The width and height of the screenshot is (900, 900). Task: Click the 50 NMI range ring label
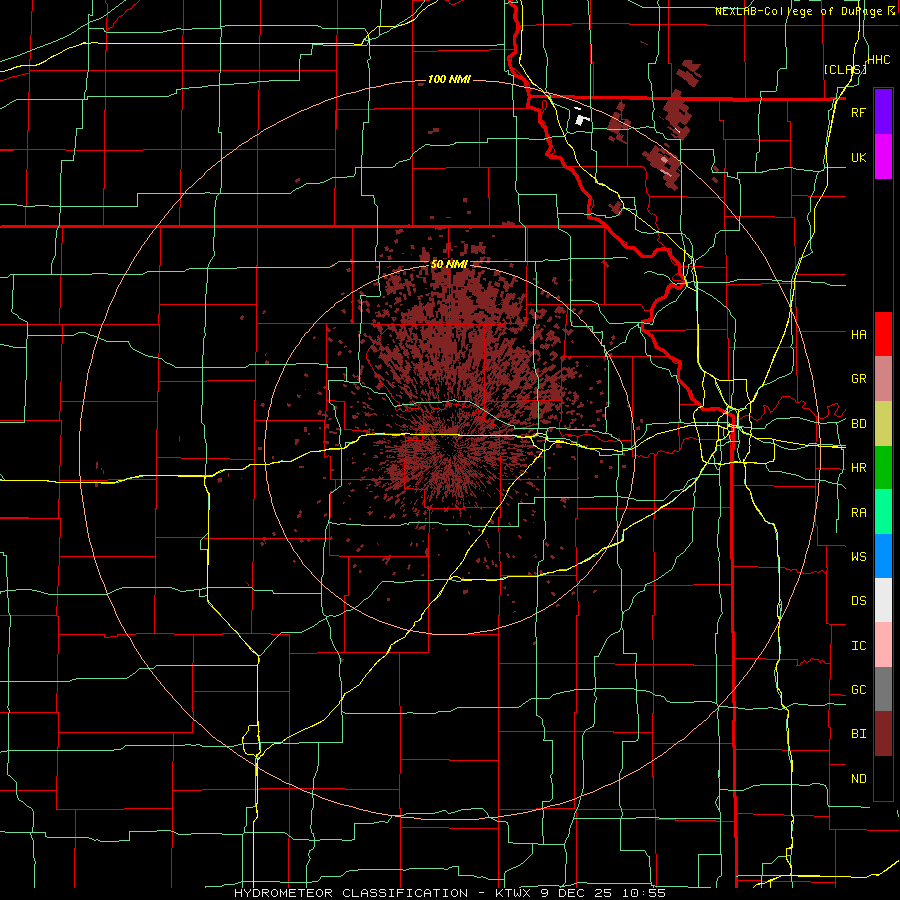449,264
